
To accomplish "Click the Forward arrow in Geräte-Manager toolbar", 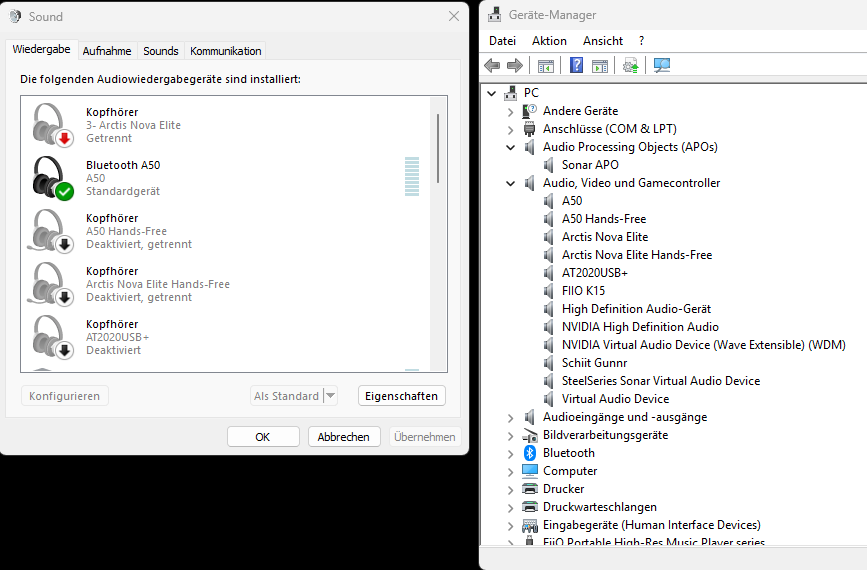I will (x=515, y=66).
